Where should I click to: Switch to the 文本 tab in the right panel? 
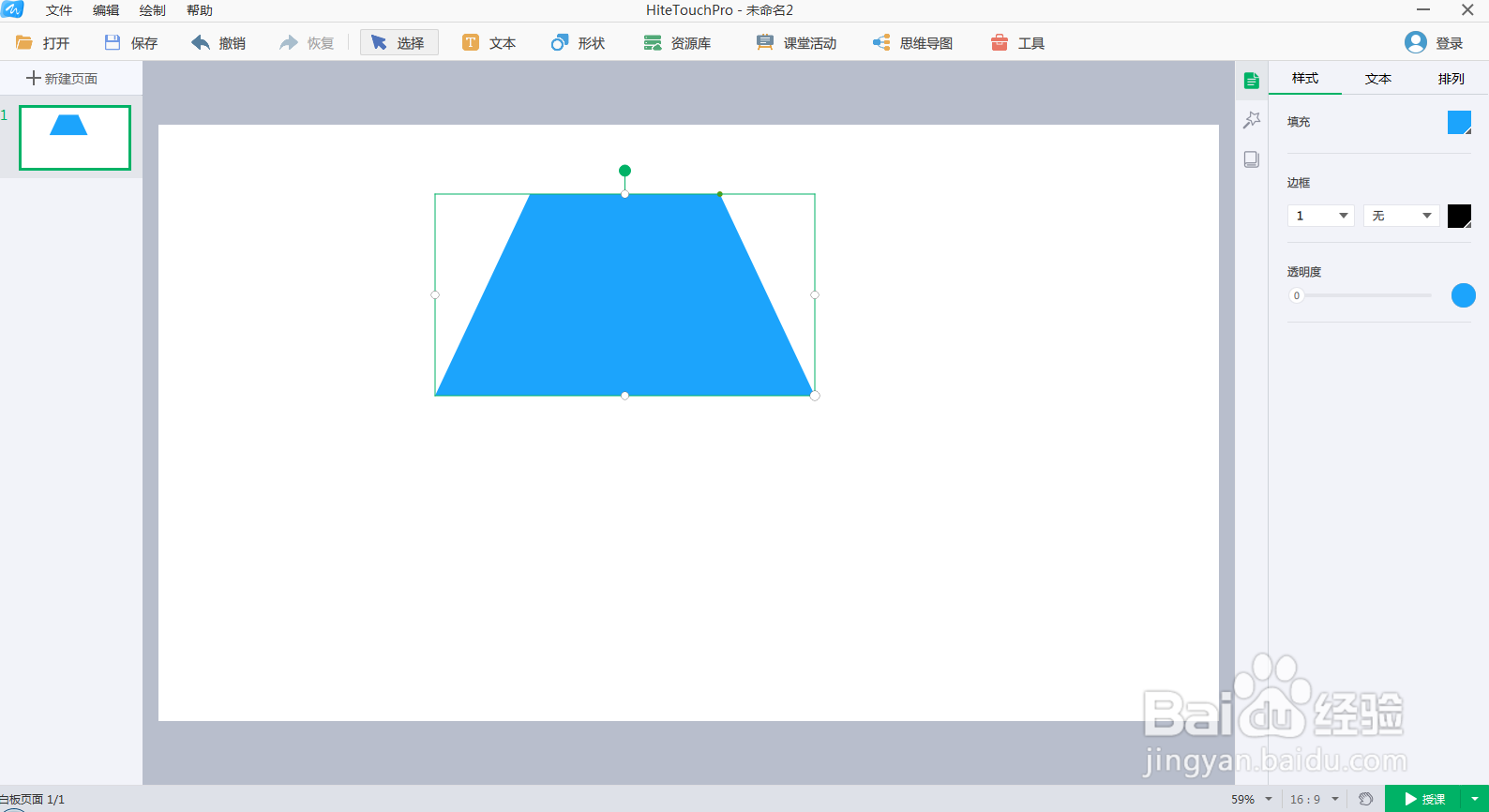[1378, 79]
